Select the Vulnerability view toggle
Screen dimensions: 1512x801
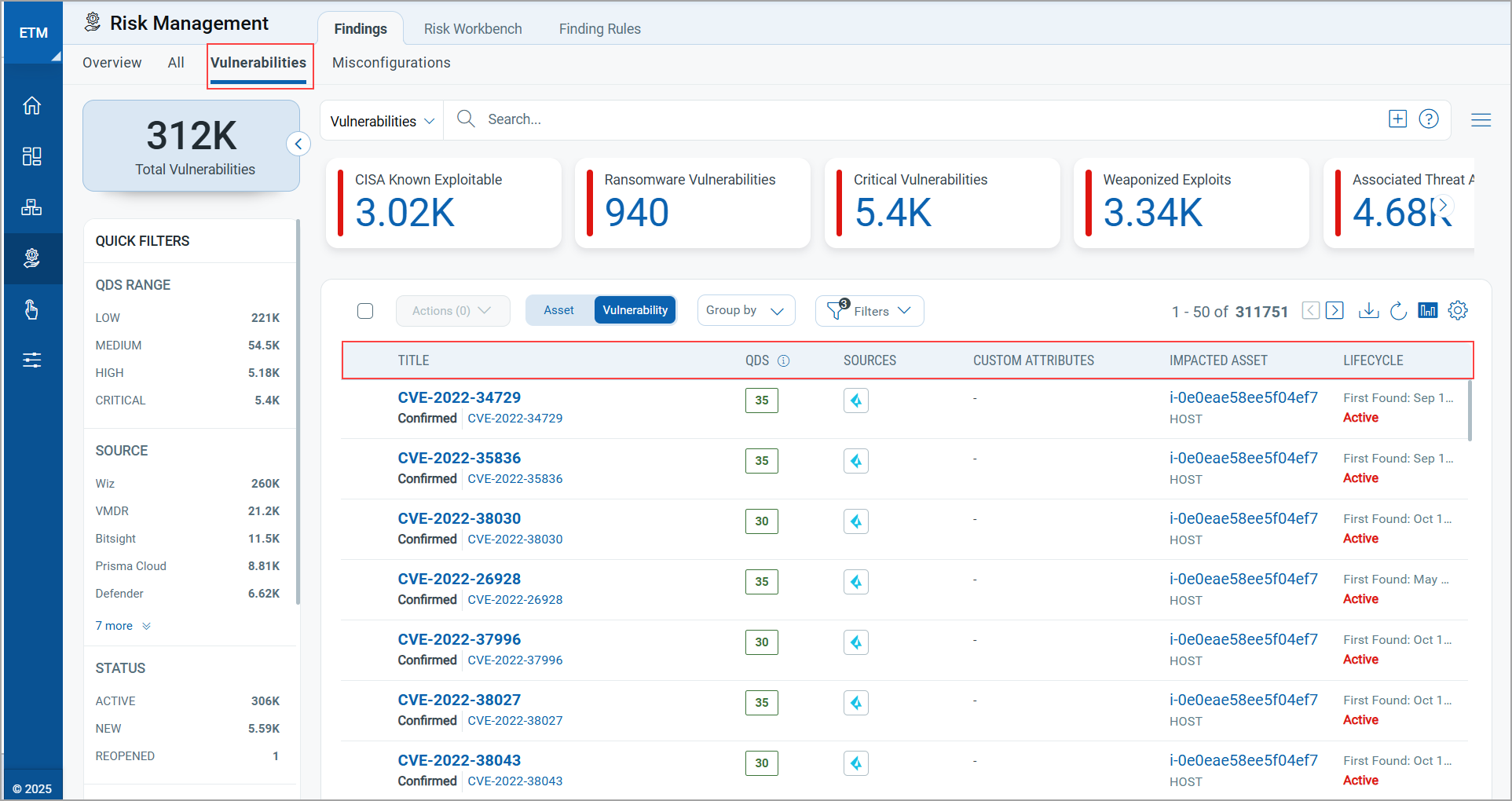pyautogui.click(x=635, y=310)
